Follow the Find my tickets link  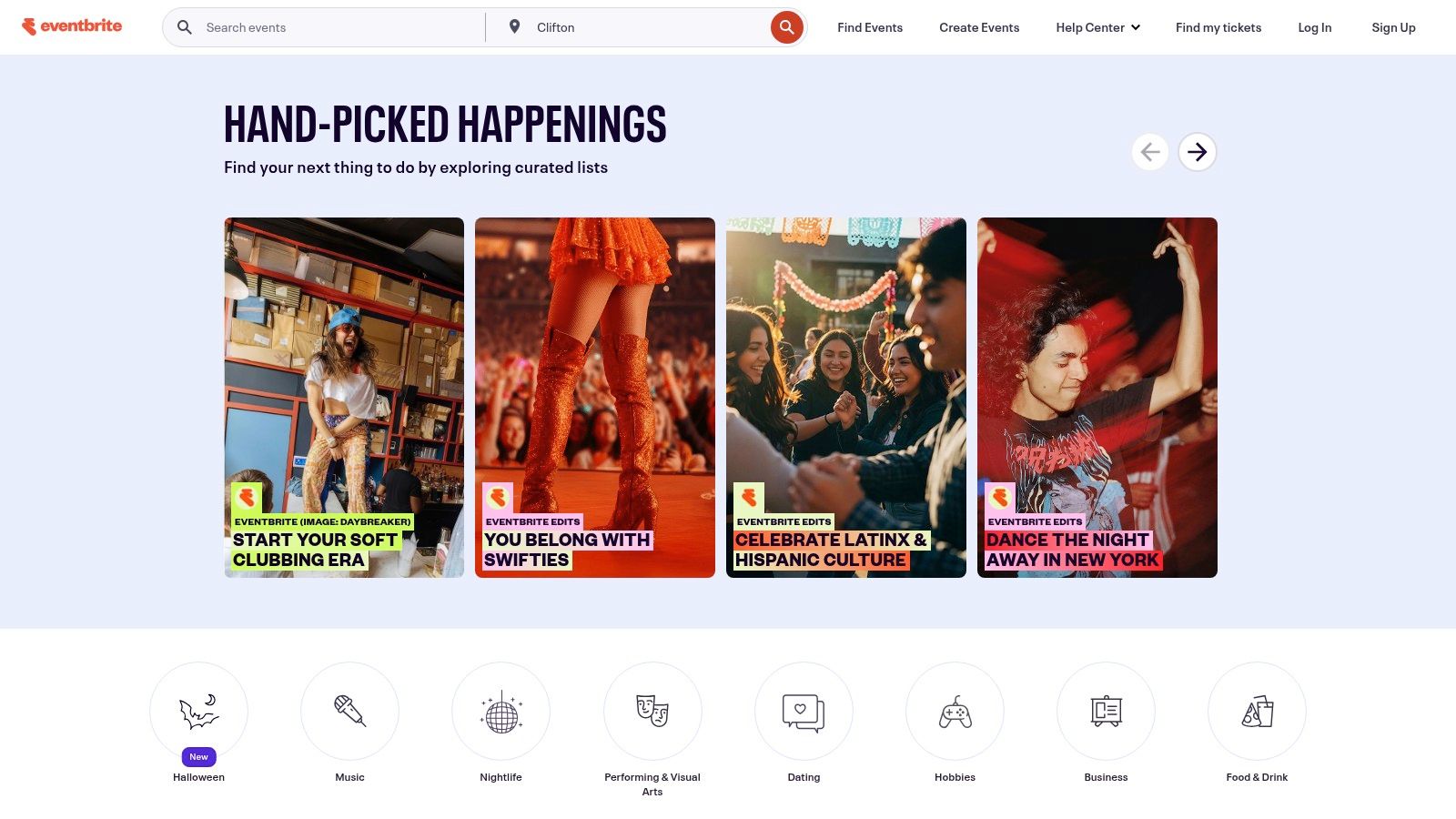(1218, 27)
